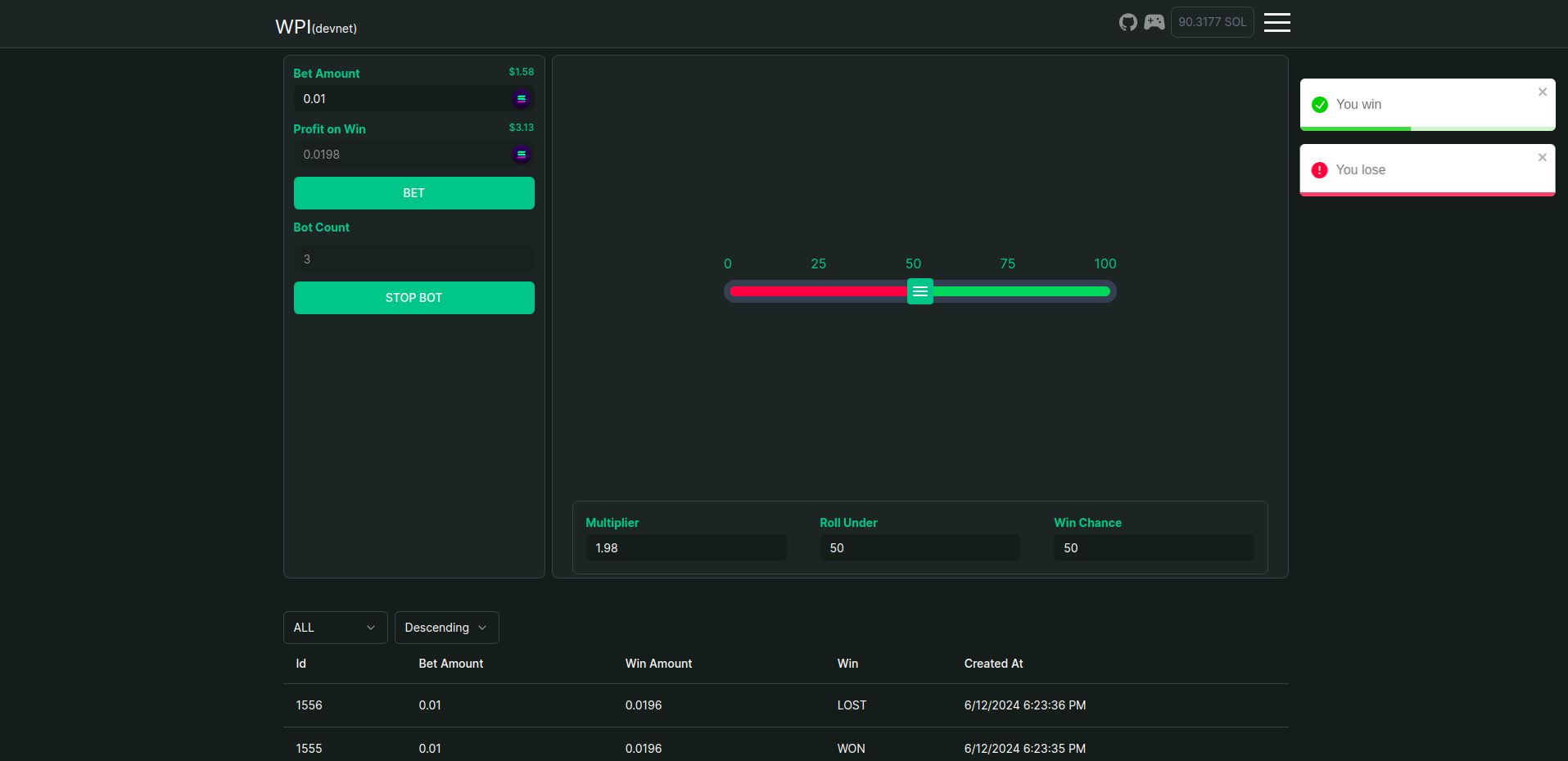Click the red portion of the roll slider
Viewport: 1568px width, 761px height.
(x=819, y=291)
